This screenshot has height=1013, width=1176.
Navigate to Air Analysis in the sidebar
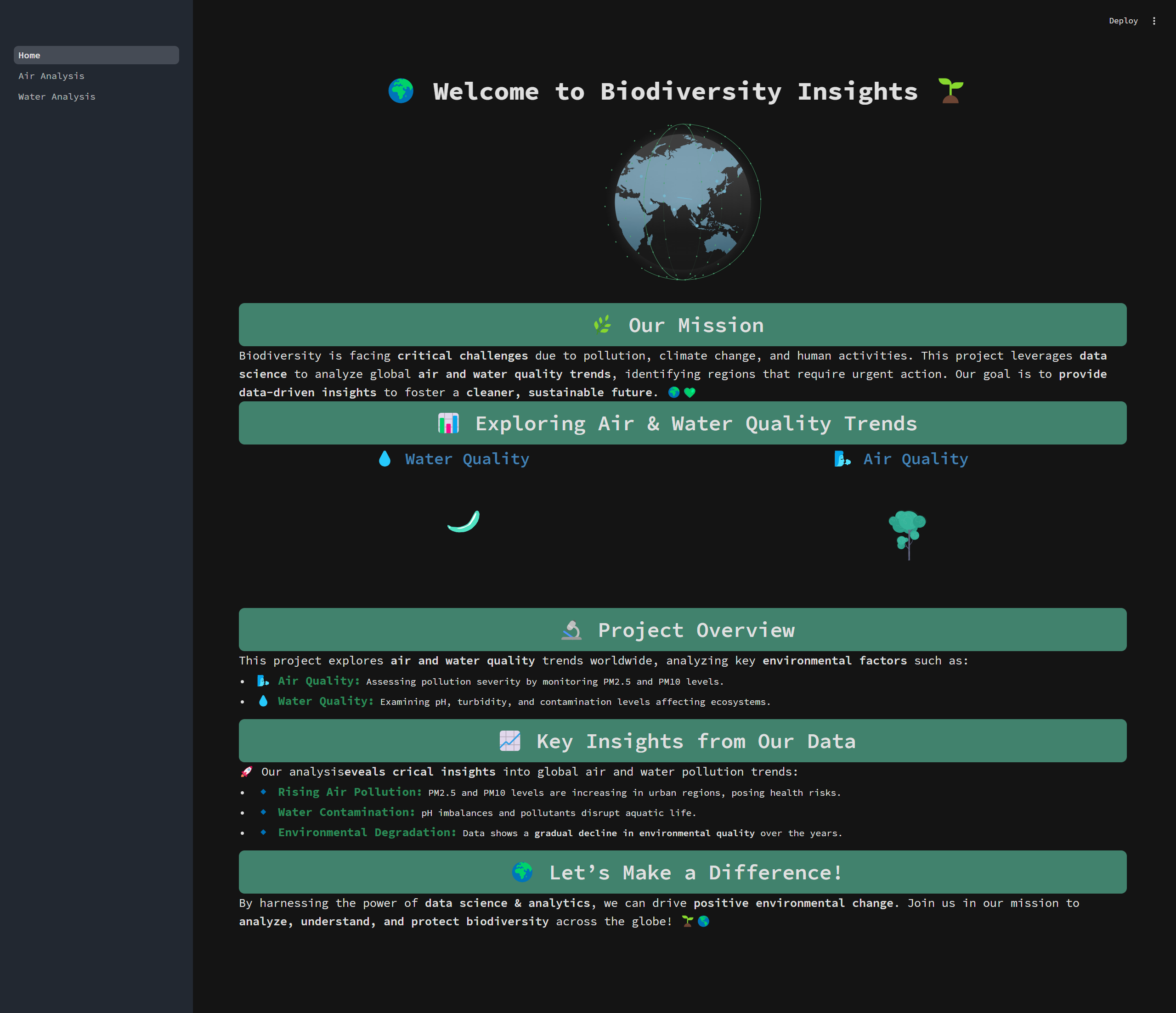[x=51, y=75]
